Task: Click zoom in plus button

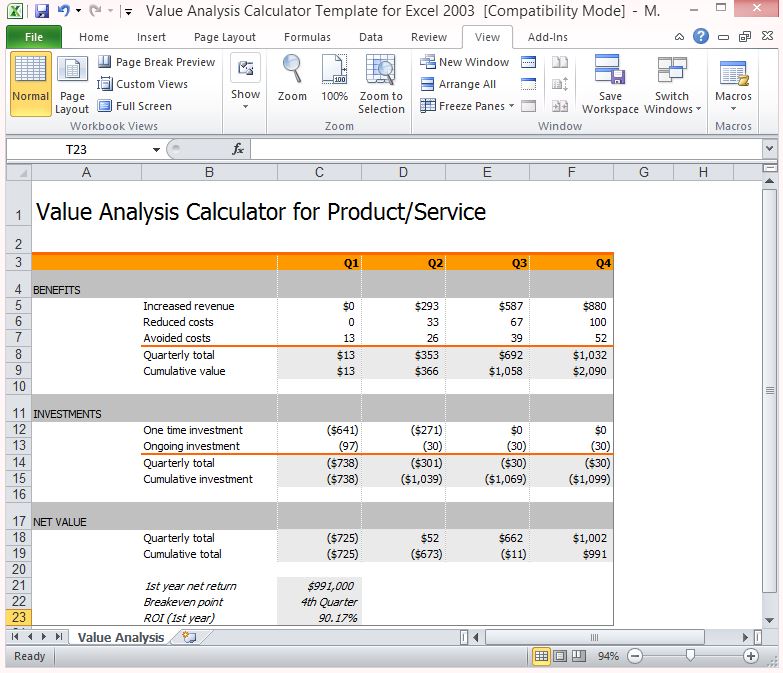Action: click(751, 656)
